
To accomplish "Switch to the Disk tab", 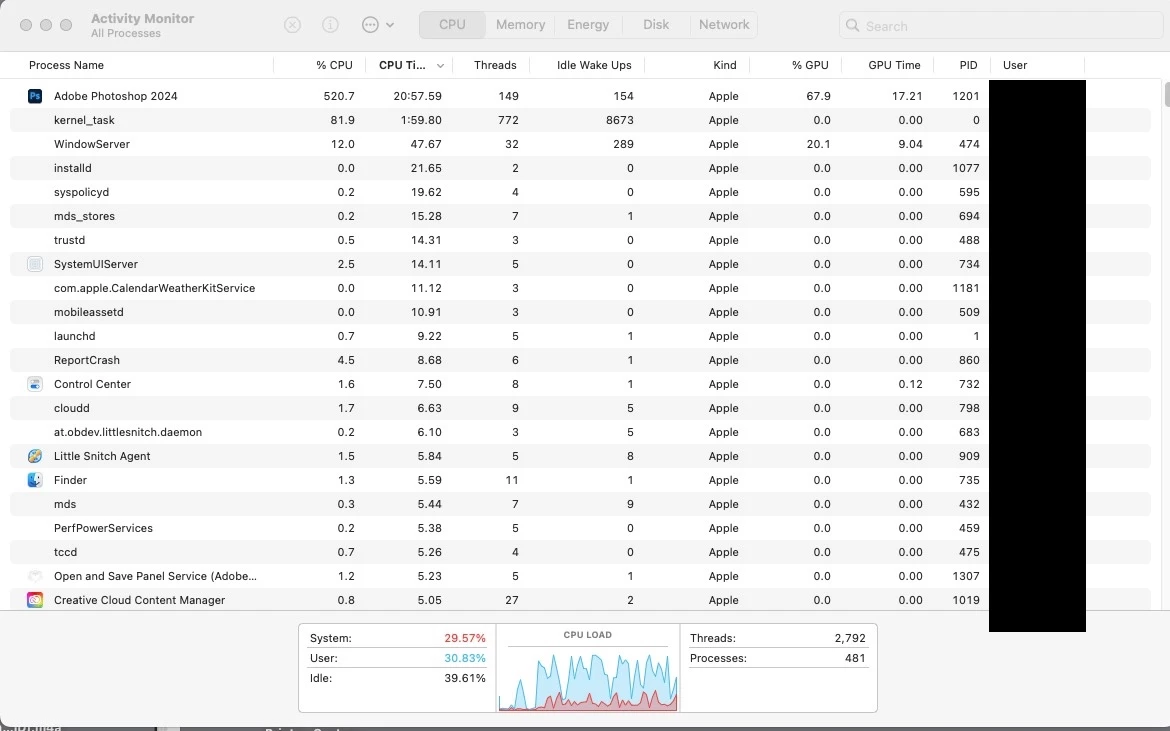I will [x=656, y=25].
